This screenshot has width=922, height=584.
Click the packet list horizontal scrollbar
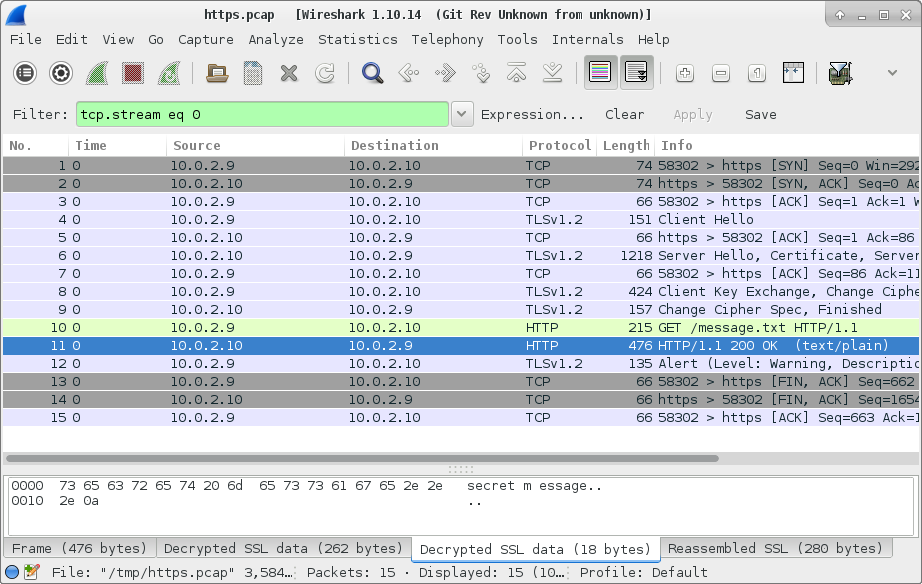pos(362,458)
